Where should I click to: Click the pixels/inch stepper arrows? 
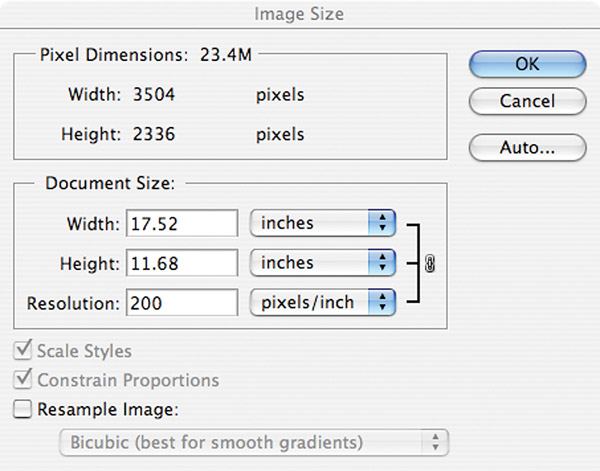click(382, 302)
